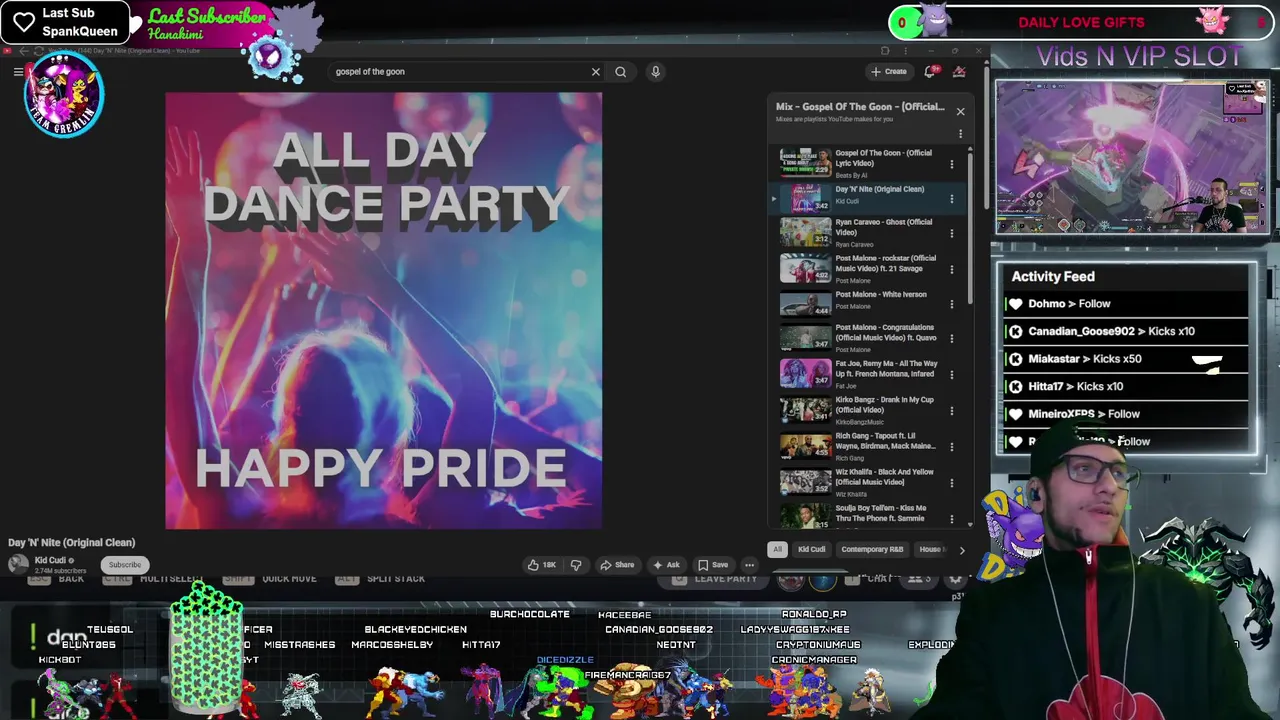Click the 'Dohmo > Follow' activity entry
The image size is (1280, 720).
tap(1126, 304)
